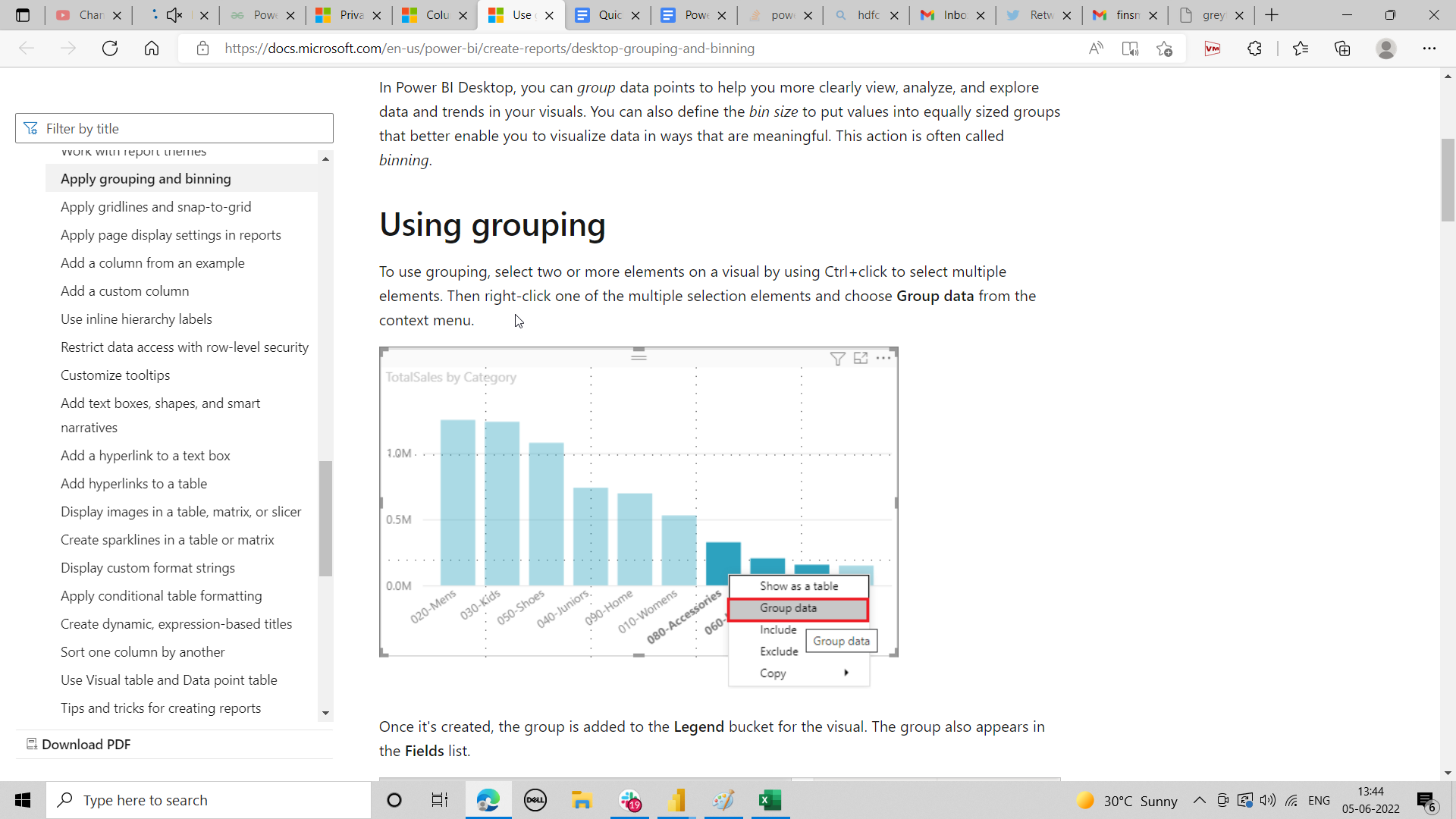The image size is (1456, 819).
Task: Add this page to favorites star icon
Action: coord(1165,49)
